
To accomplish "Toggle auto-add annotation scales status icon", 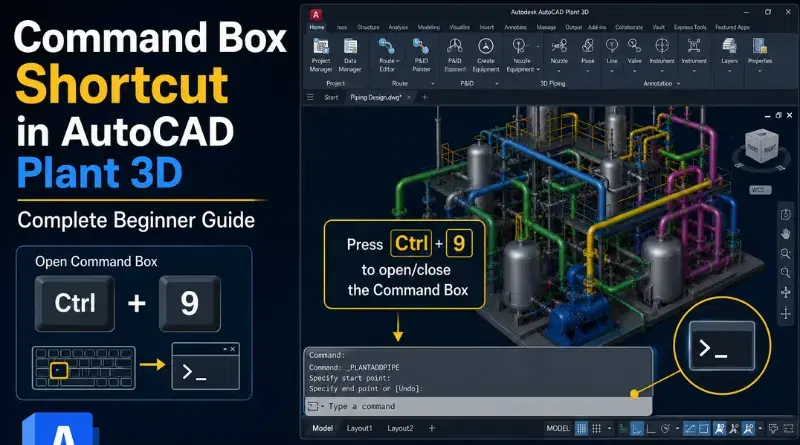I will [734, 429].
